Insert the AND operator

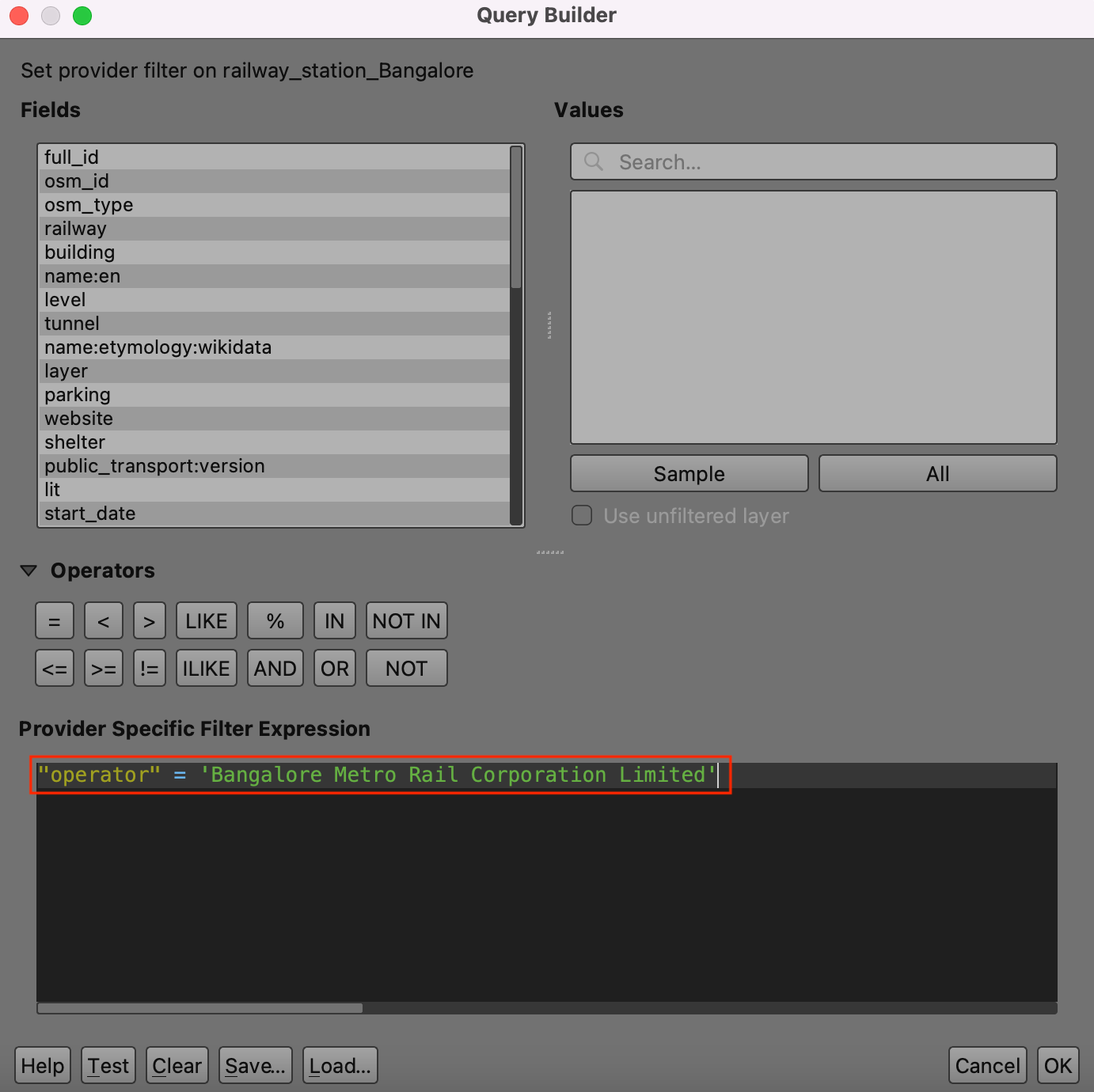(x=275, y=668)
